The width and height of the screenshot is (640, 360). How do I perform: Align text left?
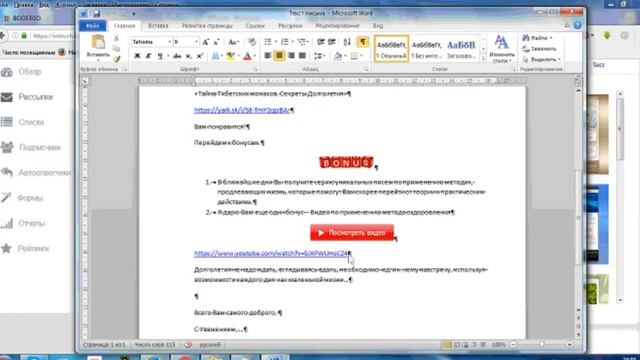pos(268,56)
